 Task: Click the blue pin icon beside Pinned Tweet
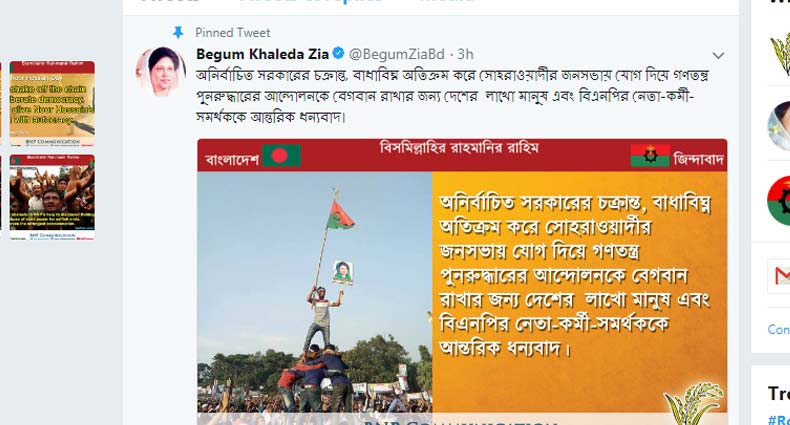point(178,33)
